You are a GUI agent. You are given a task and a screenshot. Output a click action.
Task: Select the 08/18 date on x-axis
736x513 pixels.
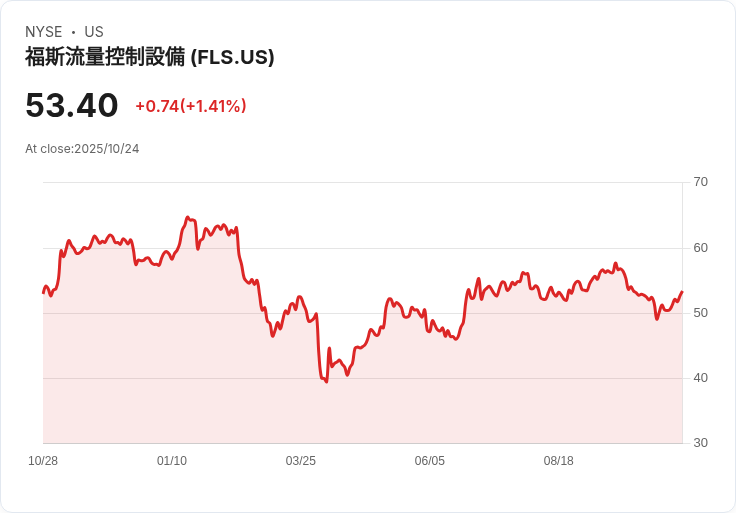[x=559, y=461]
